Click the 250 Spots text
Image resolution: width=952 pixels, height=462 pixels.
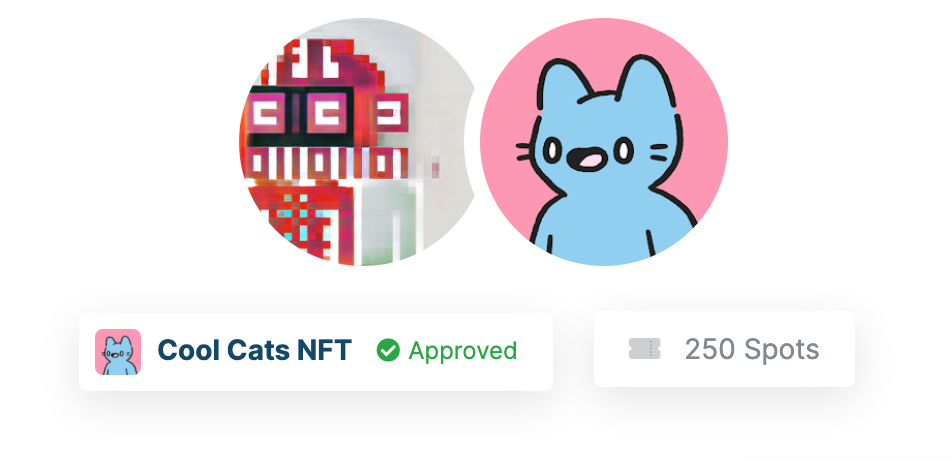752,349
